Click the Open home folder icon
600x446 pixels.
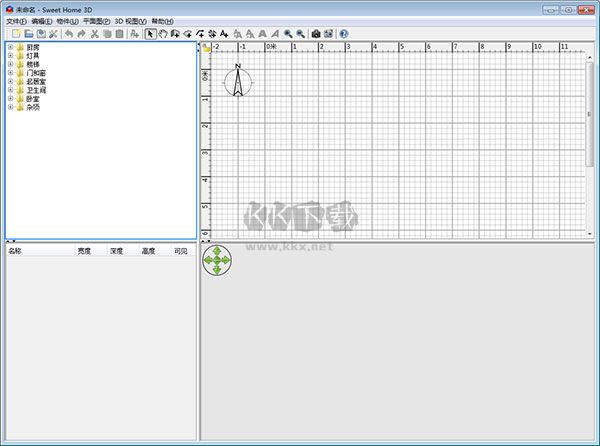(x=28, y=33)
